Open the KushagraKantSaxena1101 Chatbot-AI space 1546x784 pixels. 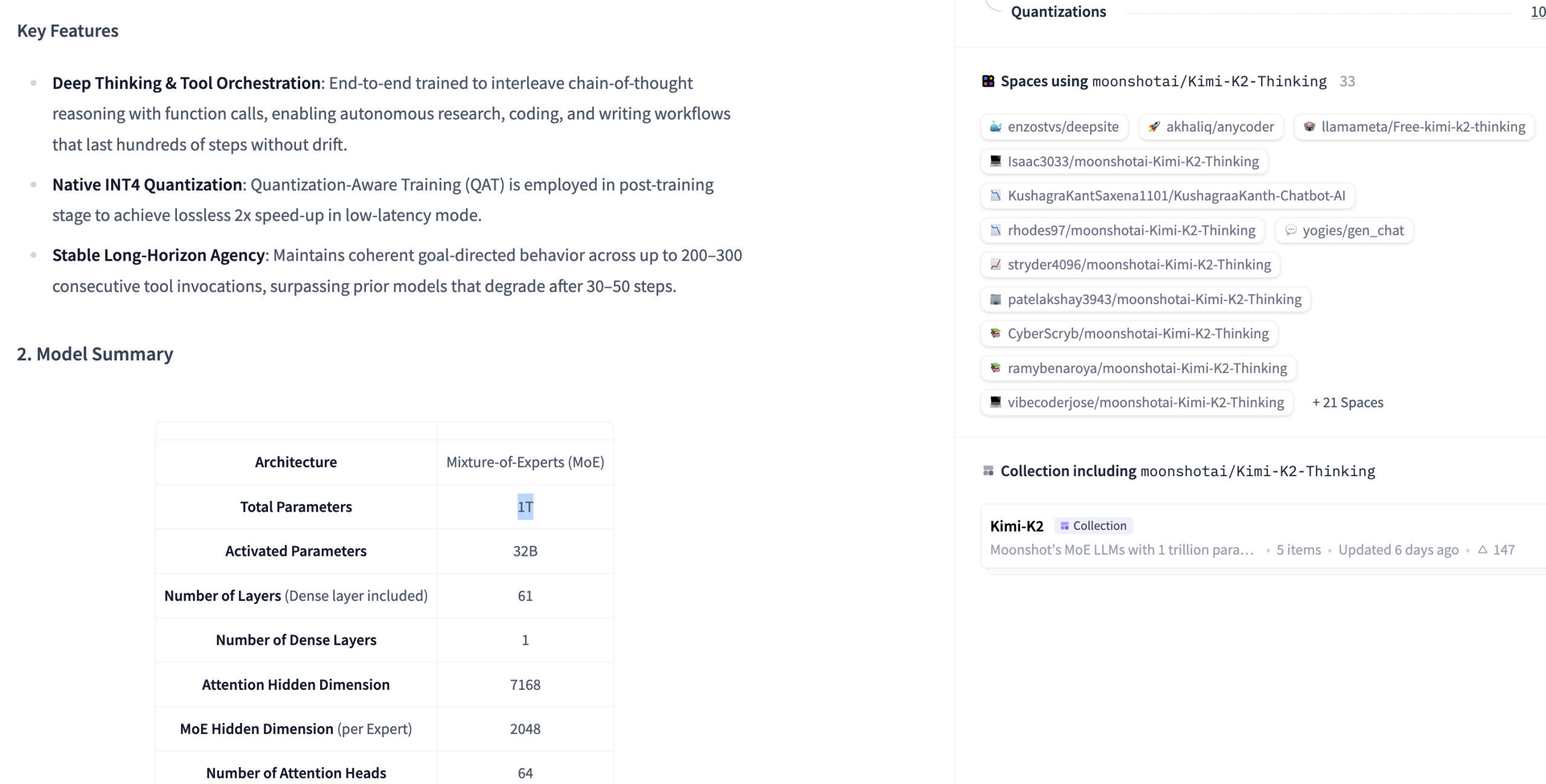[x=1176, y=196]
